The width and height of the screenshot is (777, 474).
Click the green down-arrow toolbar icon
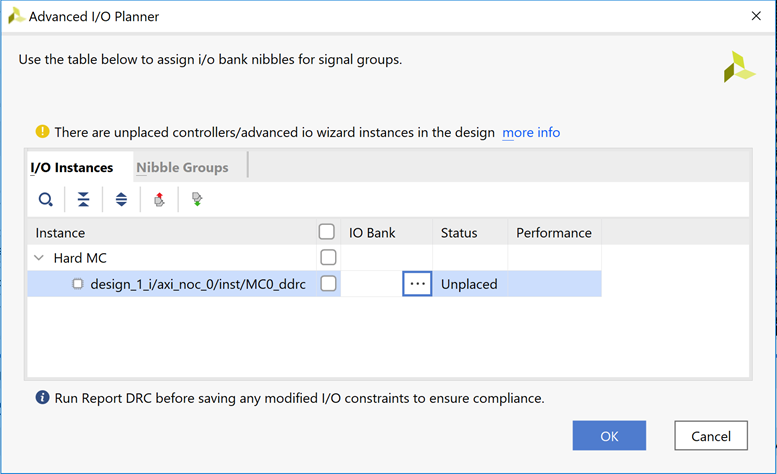[x=196, y=200]
